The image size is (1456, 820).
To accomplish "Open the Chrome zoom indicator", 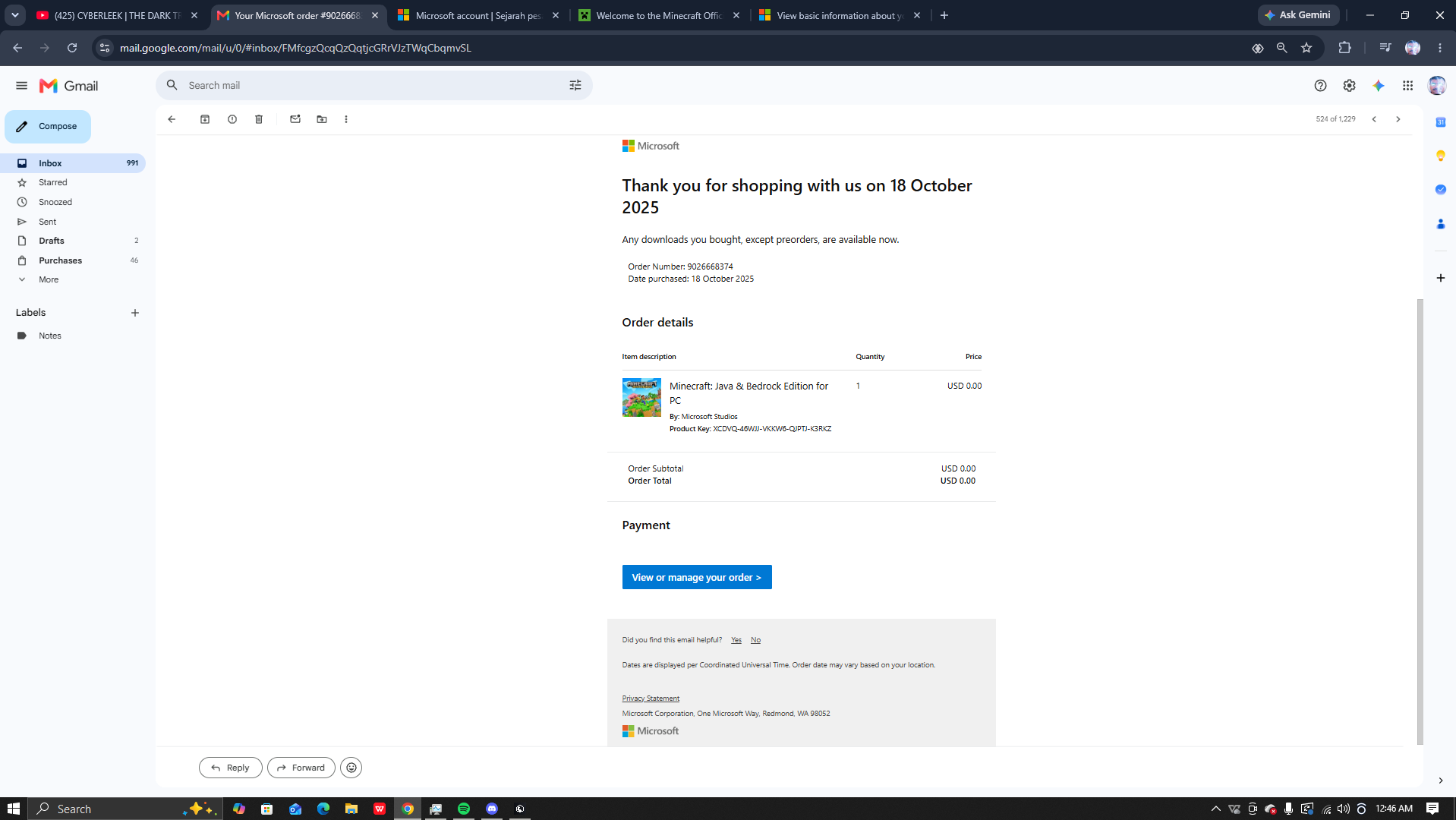I will tap(1282, 48).
